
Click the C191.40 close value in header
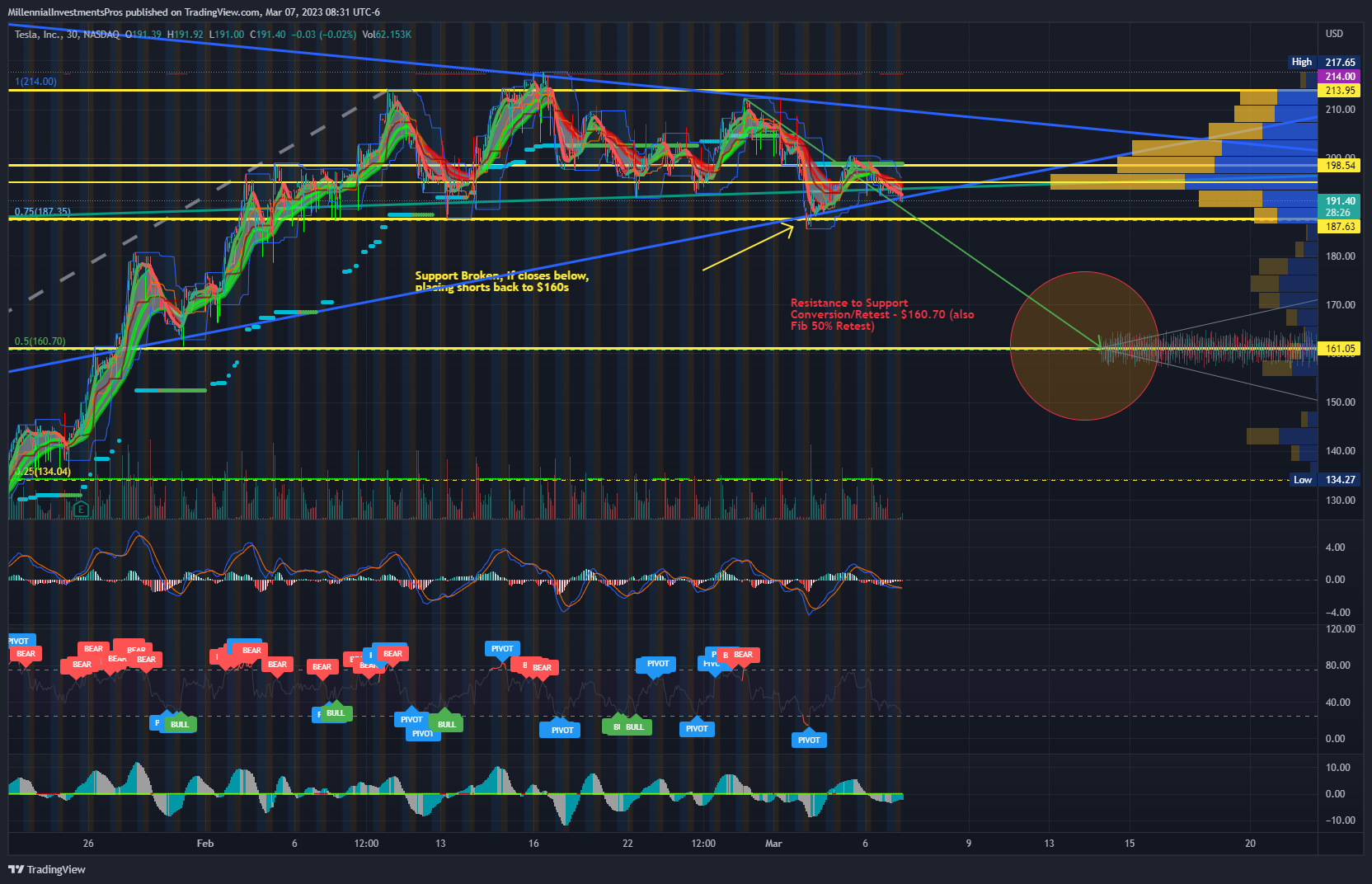[267, 35]
